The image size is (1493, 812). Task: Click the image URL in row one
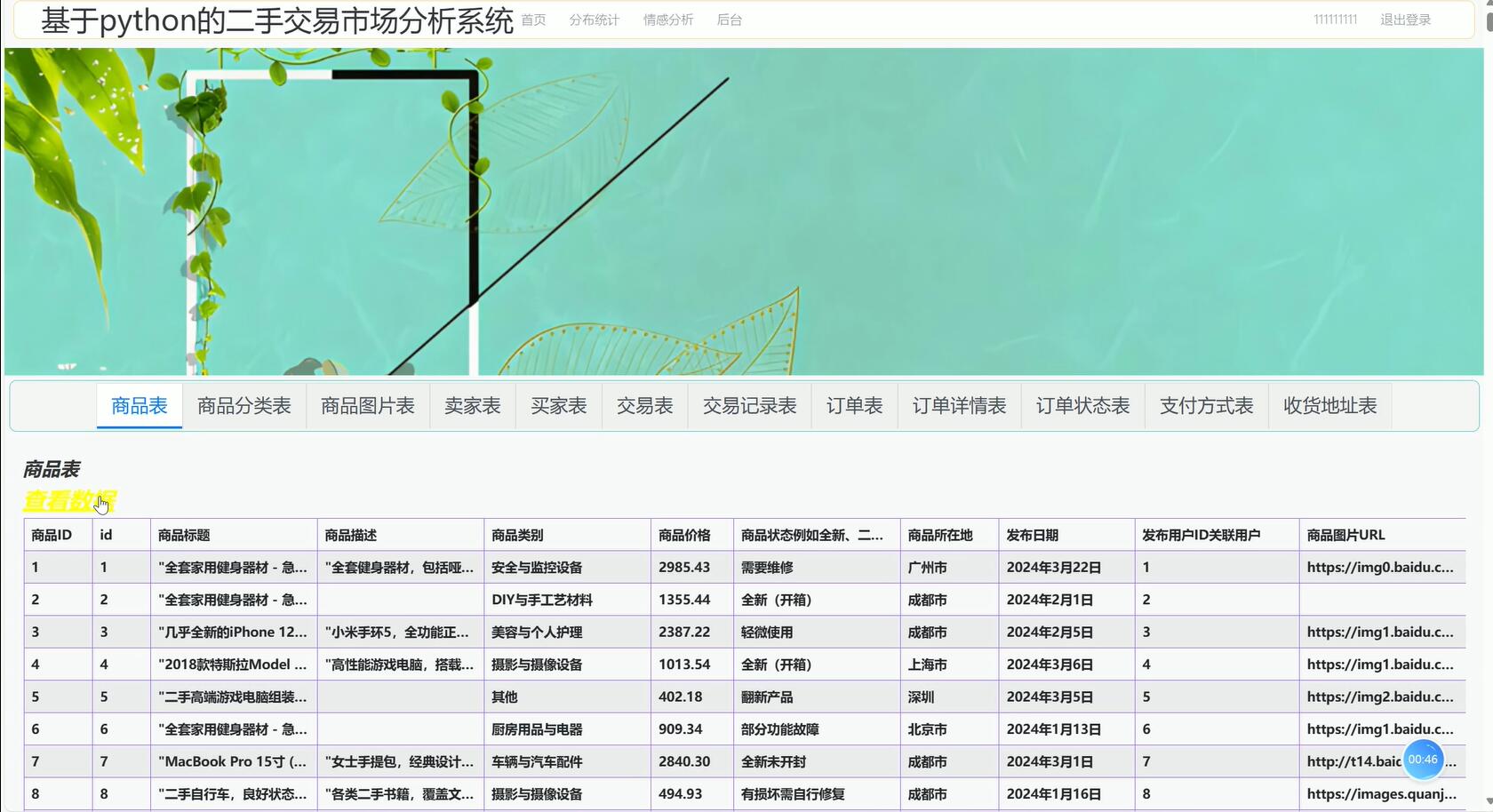[x=1383, y=567]
